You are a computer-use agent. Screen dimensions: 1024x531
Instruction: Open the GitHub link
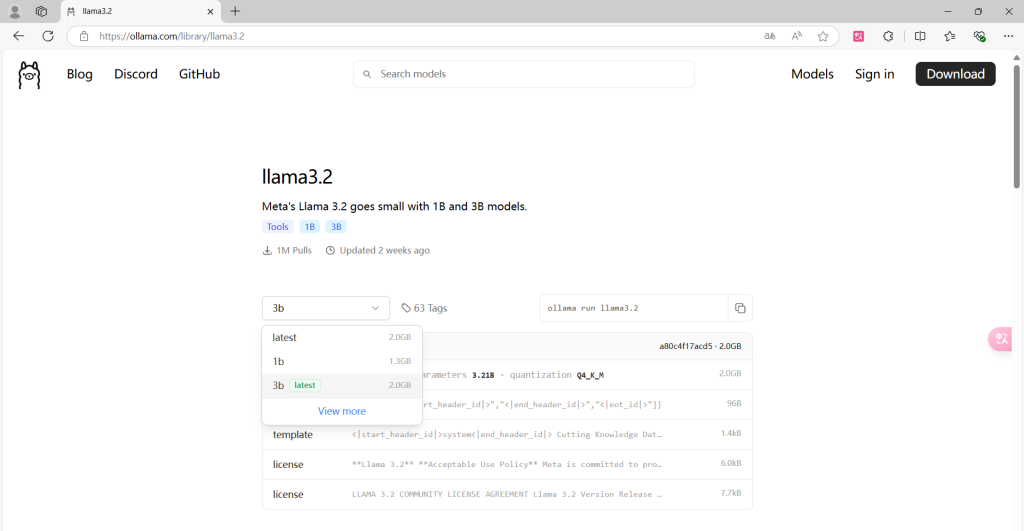click(199, 74)
